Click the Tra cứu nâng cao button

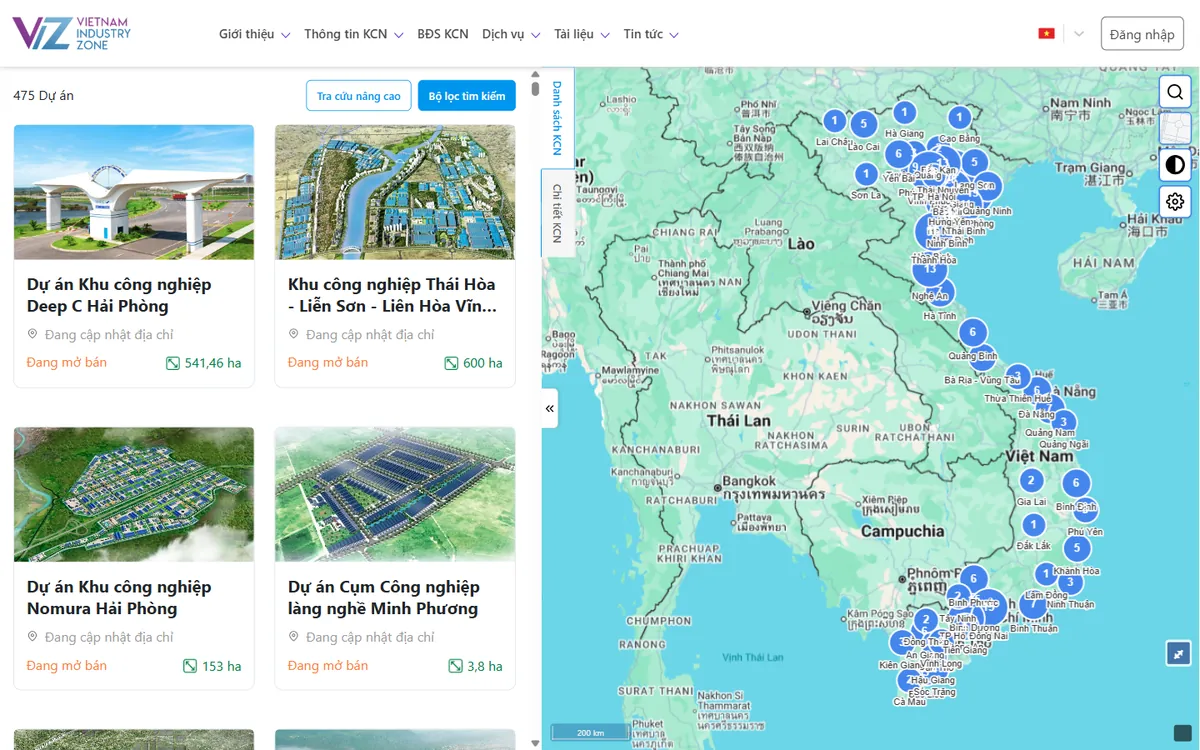359,96
